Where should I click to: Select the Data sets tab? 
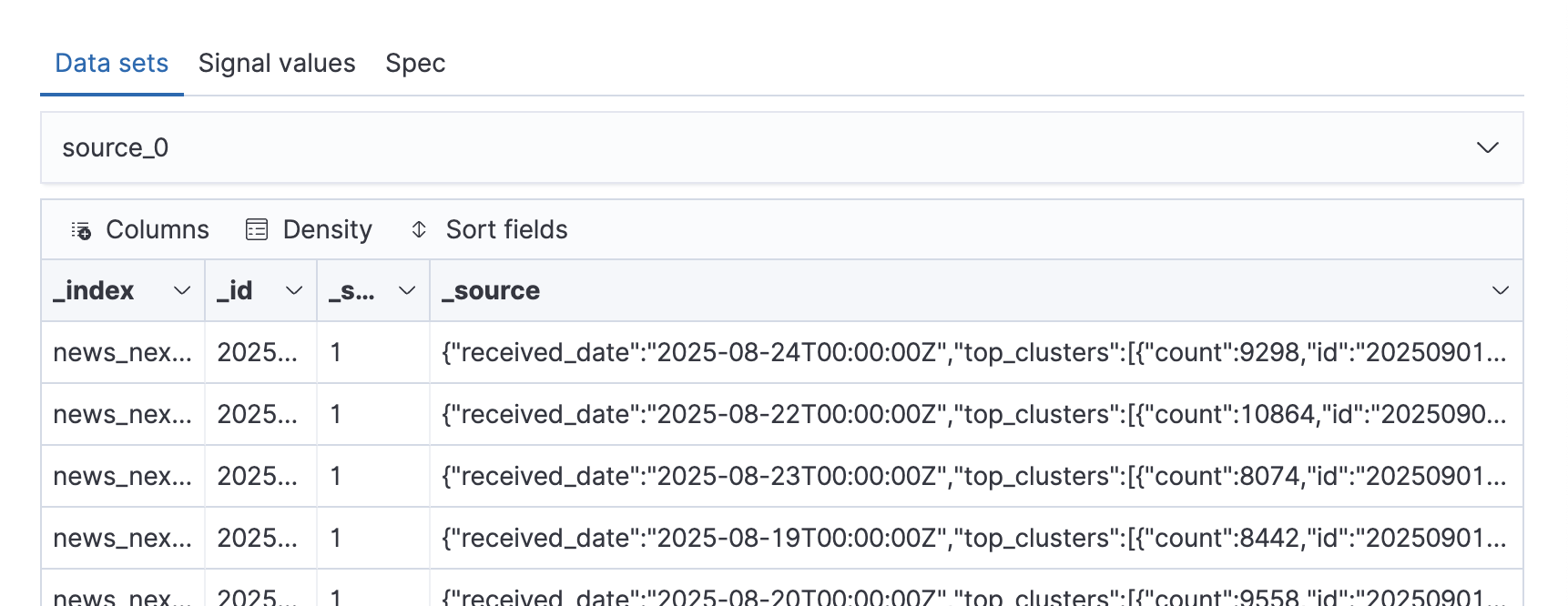coord(112,64)
